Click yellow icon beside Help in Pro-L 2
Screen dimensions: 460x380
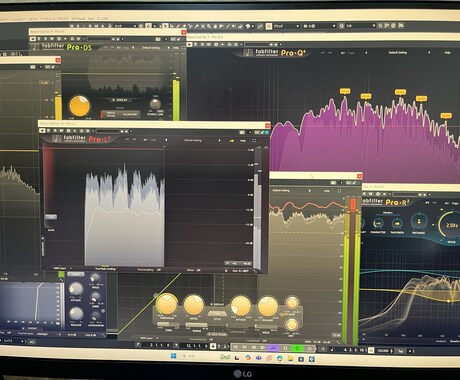[232, 141]
